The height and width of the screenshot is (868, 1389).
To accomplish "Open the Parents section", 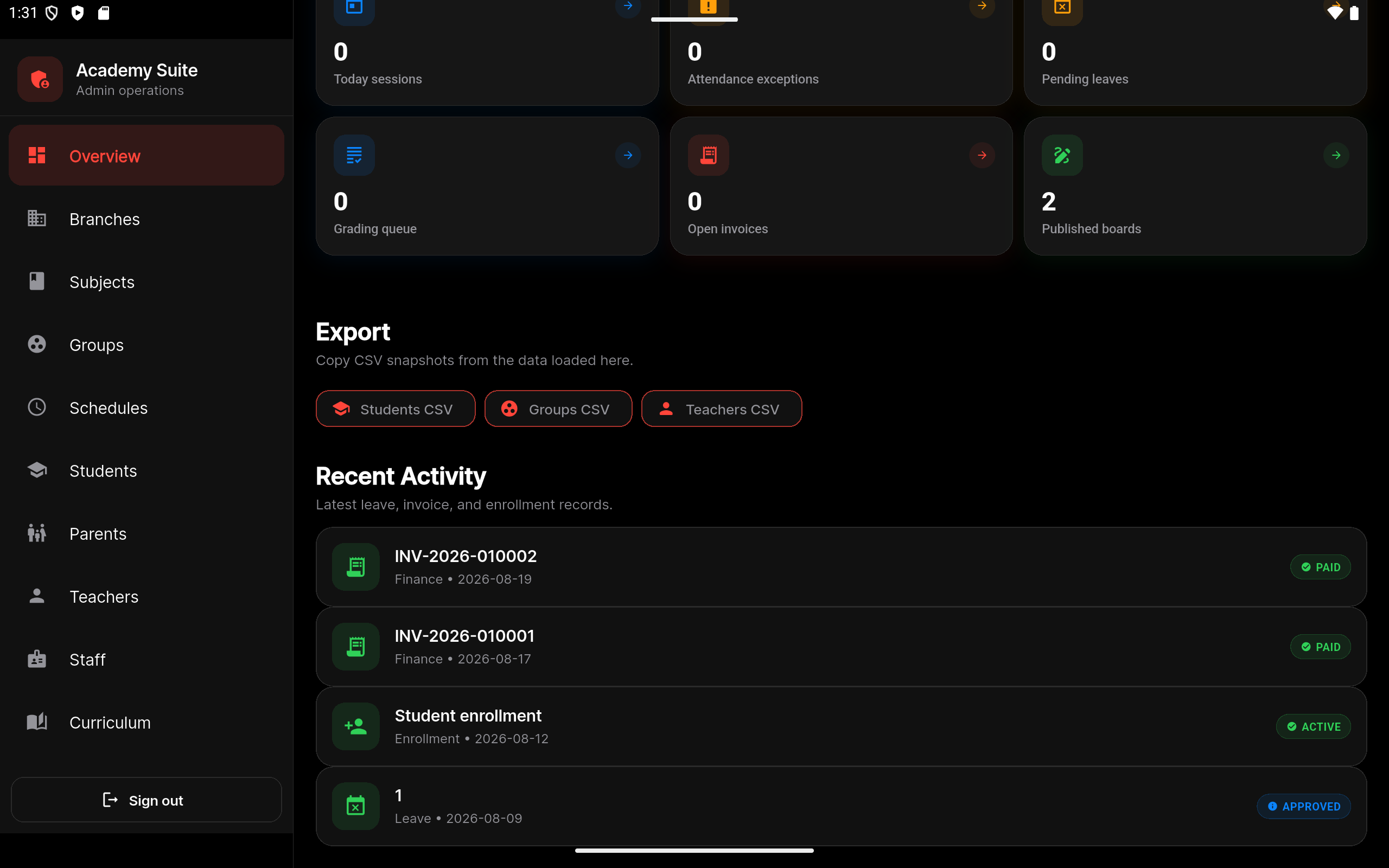I will 146,533.
